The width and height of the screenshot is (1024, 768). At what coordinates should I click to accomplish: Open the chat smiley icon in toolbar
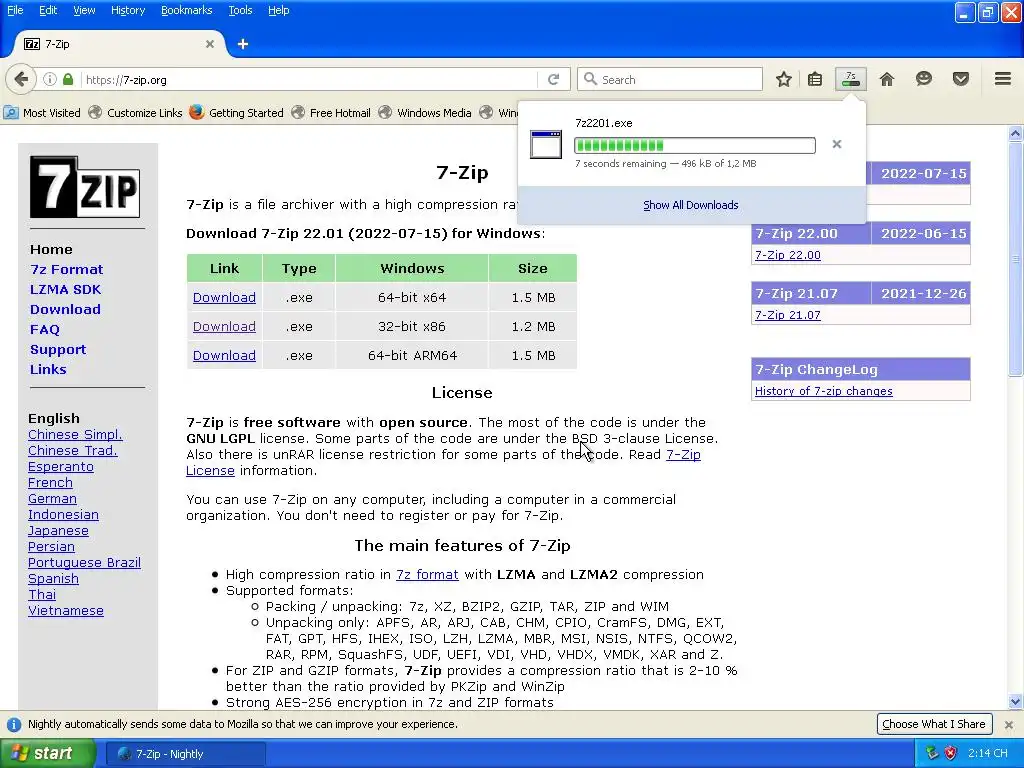923,80
